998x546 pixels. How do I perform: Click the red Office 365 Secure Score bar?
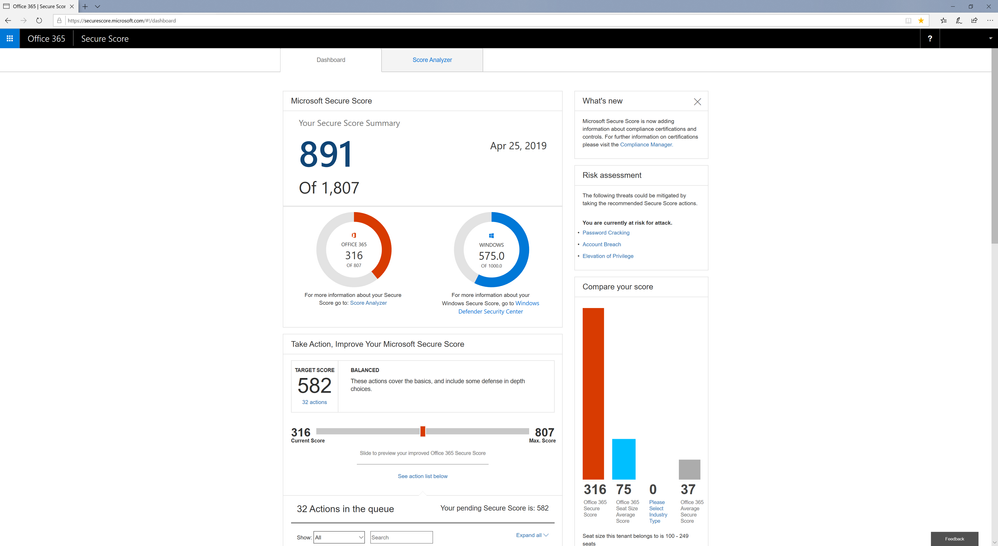593,393
